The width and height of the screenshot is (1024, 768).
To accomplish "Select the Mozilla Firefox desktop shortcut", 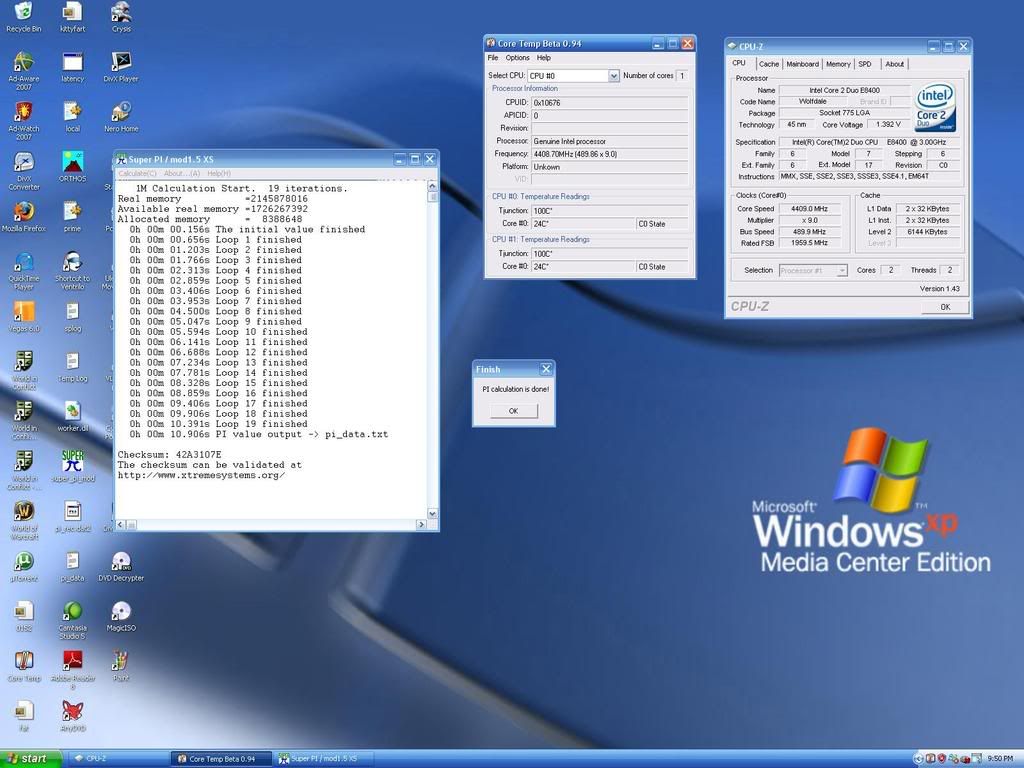I will pyautogui.click(x=24, y=217).
